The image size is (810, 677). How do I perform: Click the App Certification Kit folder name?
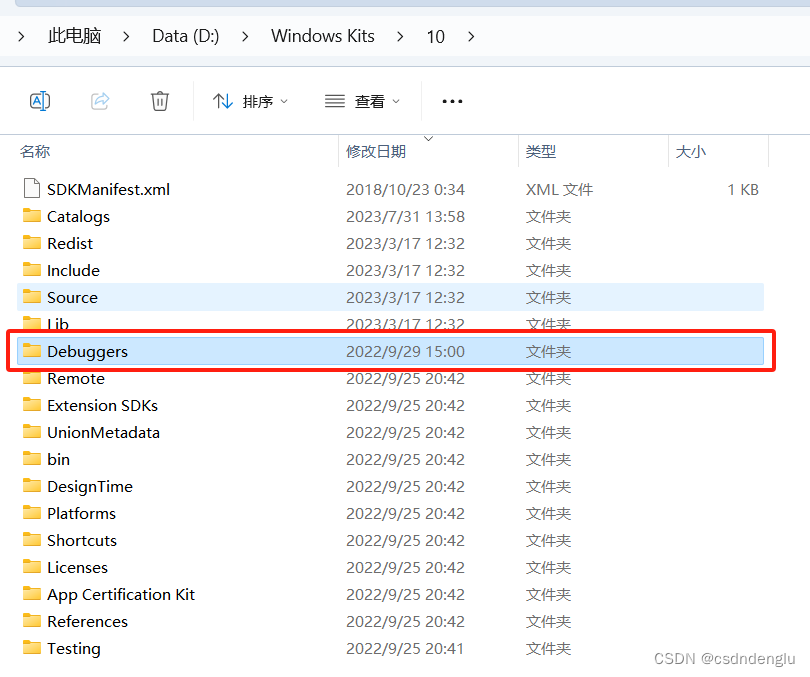point(121,595)
